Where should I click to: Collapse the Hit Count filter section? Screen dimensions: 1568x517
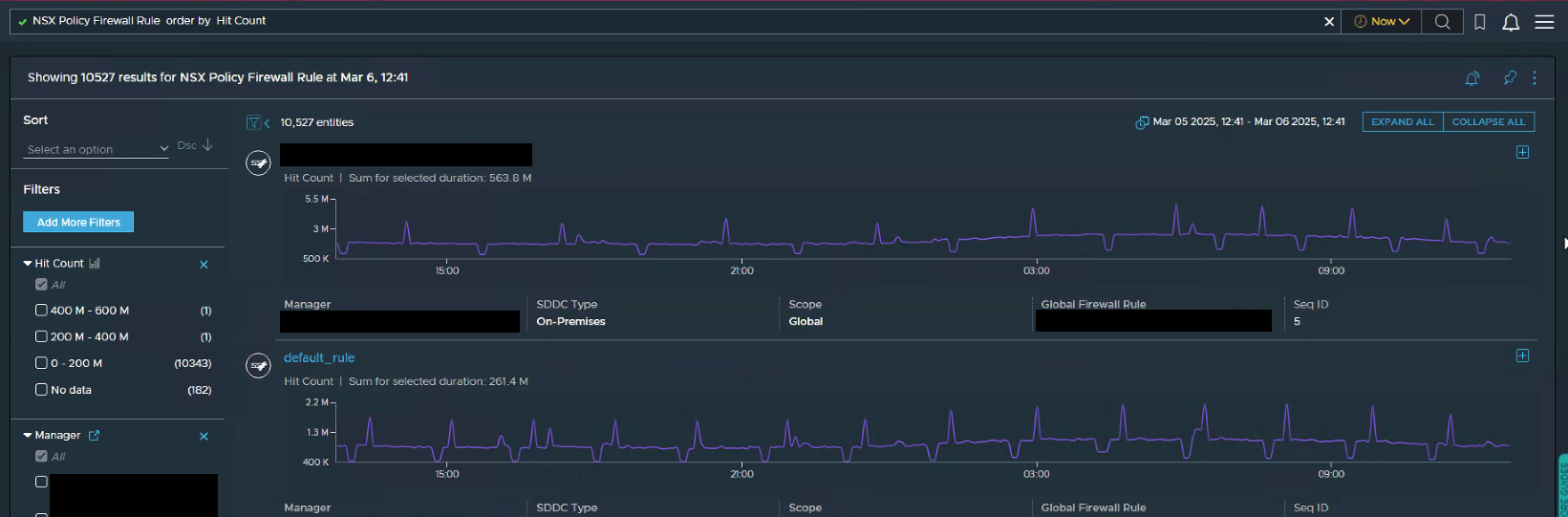click(x=28, y=263)
